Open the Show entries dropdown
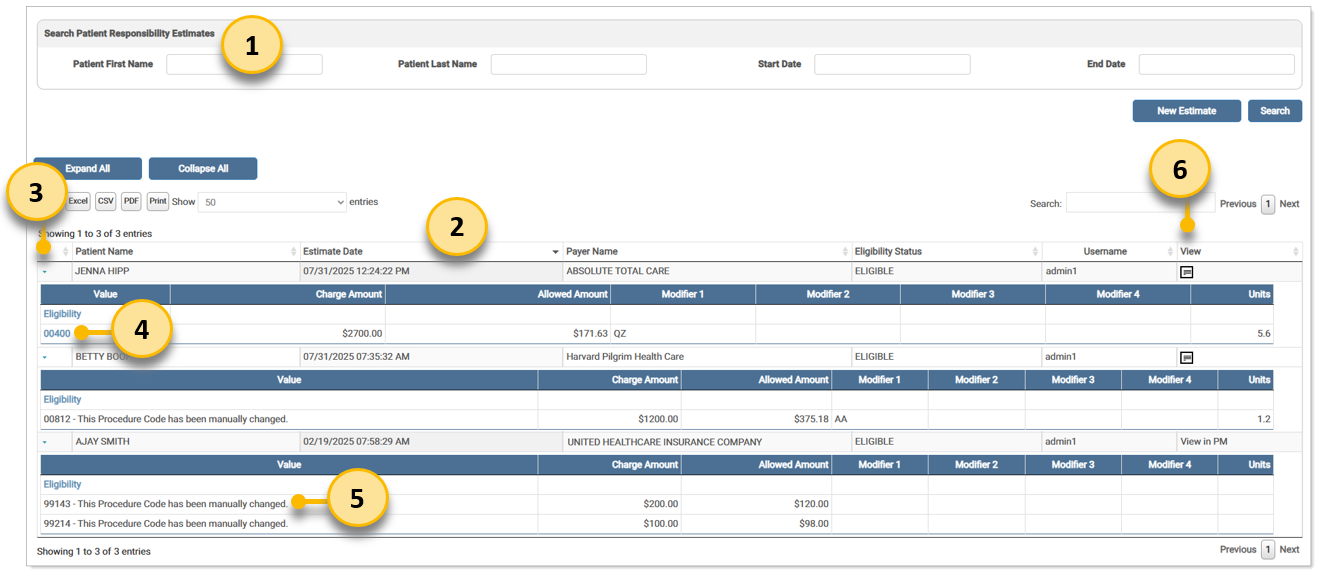The width and height of the screenshot is (1321, 572). (271, 202)
